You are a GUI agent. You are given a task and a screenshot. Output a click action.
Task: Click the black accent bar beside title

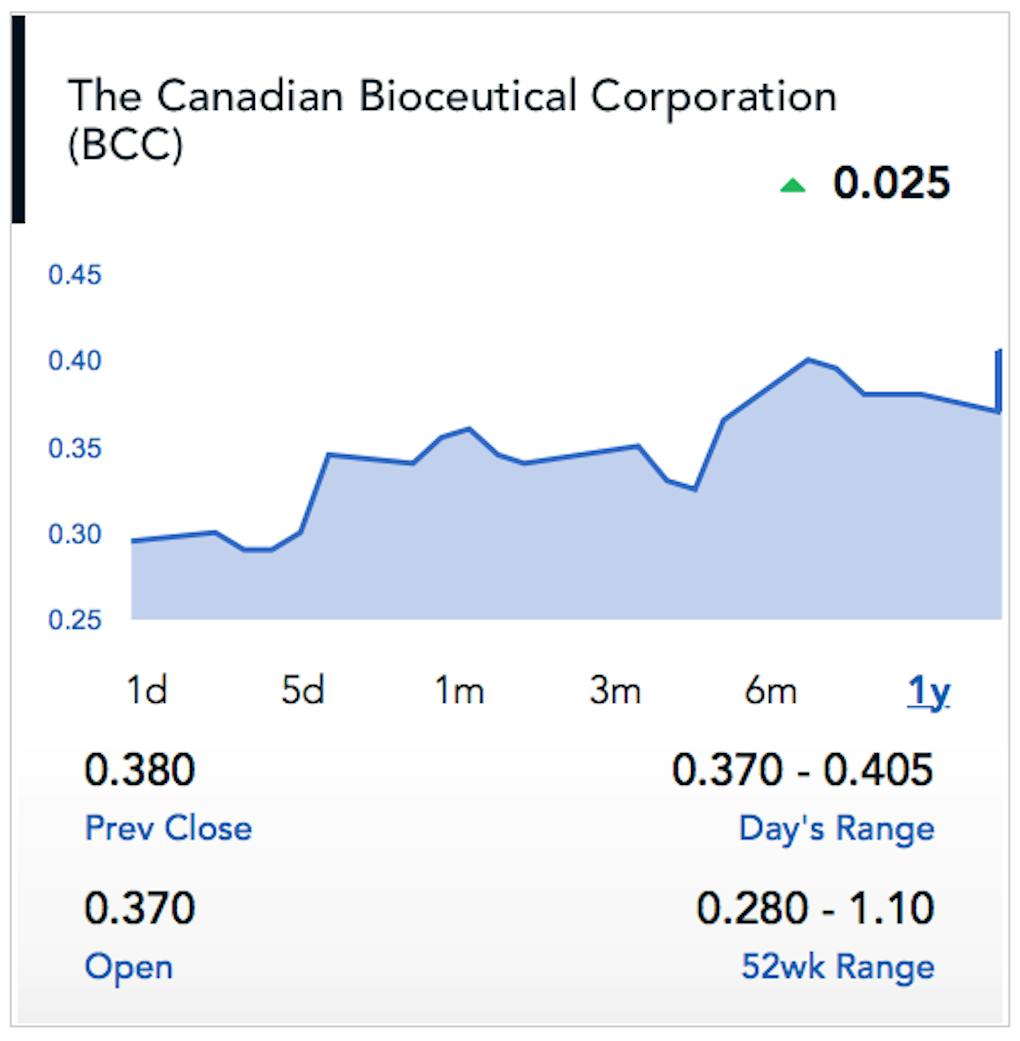pos(18,118)
